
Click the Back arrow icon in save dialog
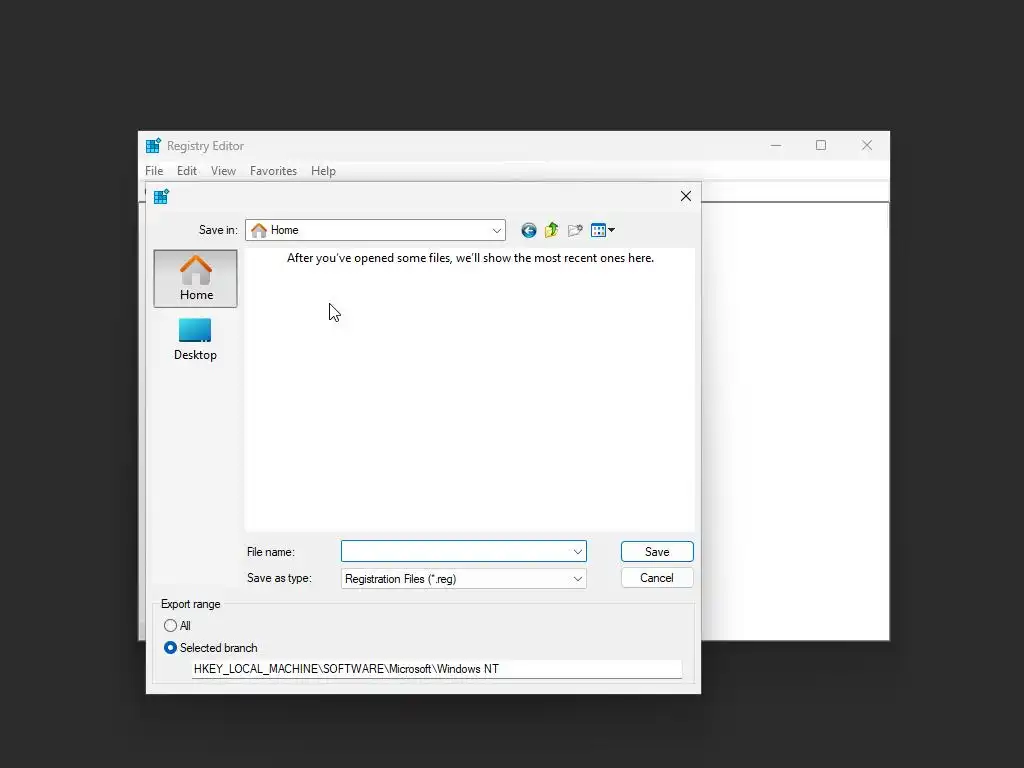tap(529, 230)
